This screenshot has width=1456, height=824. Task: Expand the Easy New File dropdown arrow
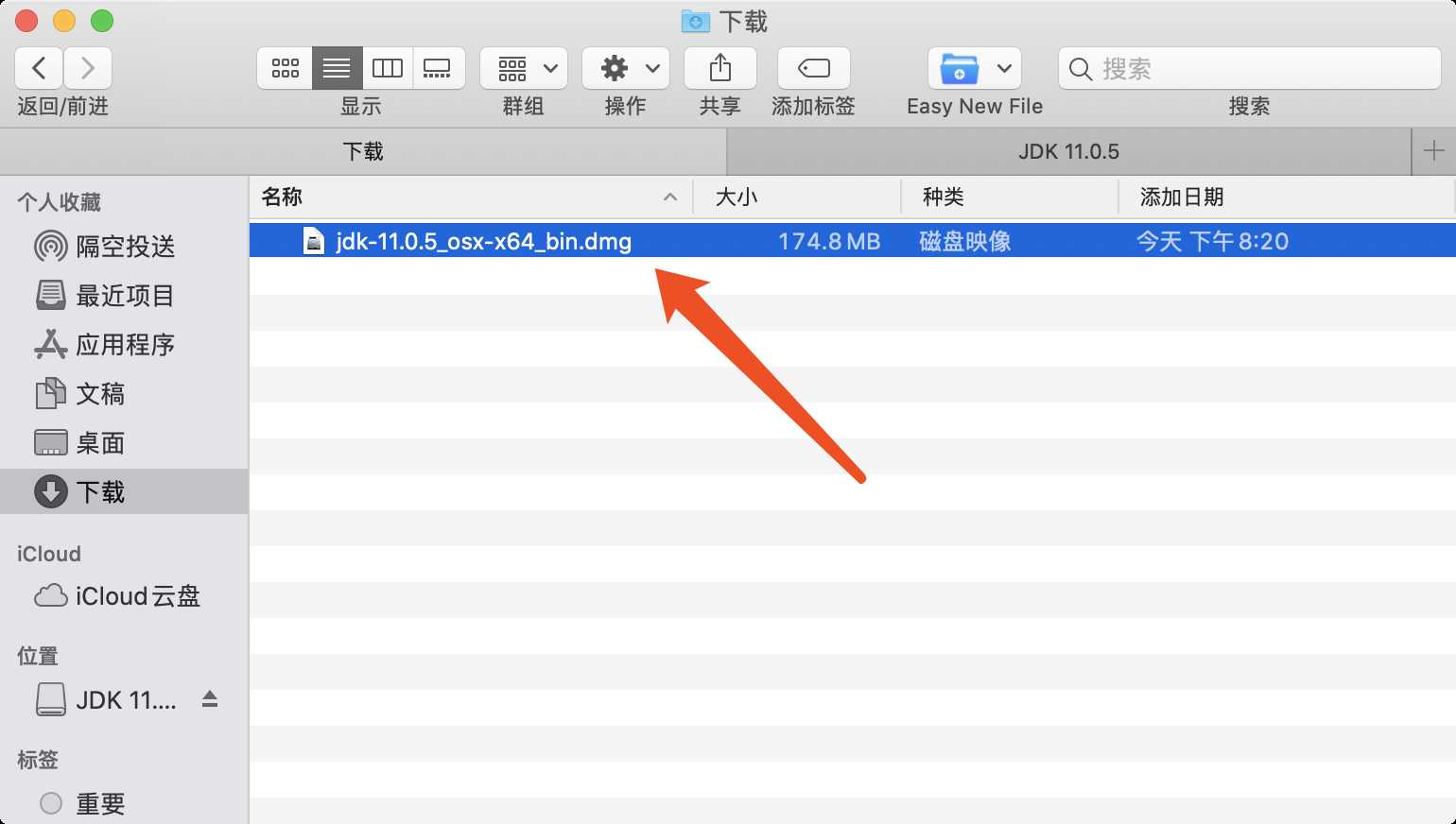coord(1004,68)
